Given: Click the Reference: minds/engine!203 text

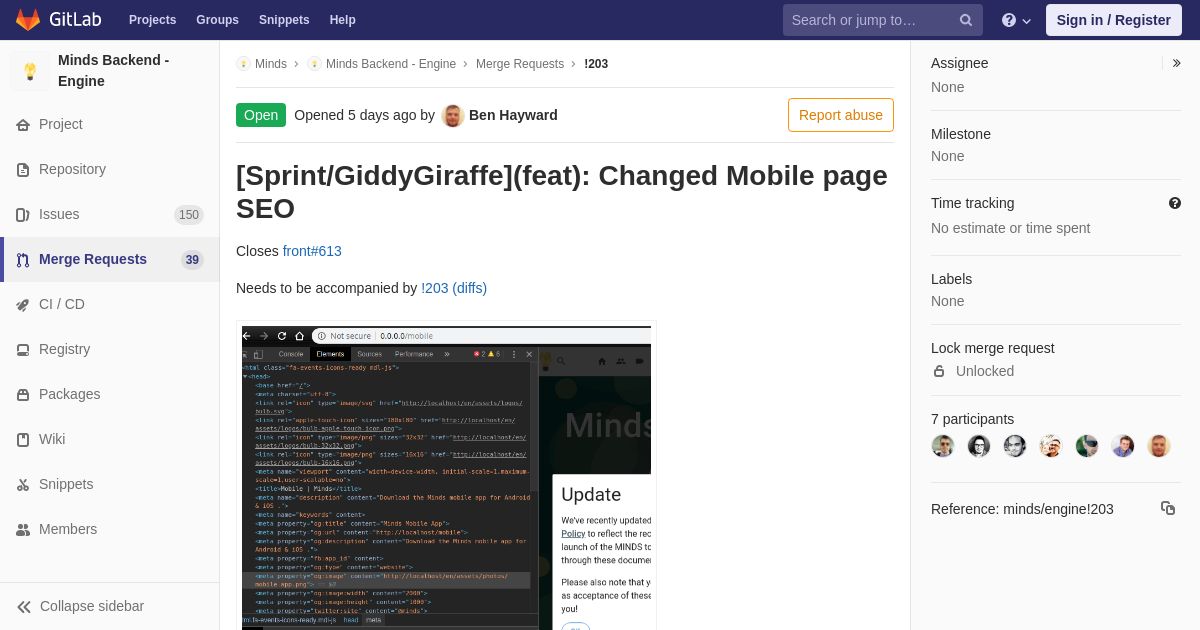Looking at the screenshot, I should [x=1022, y=509].
